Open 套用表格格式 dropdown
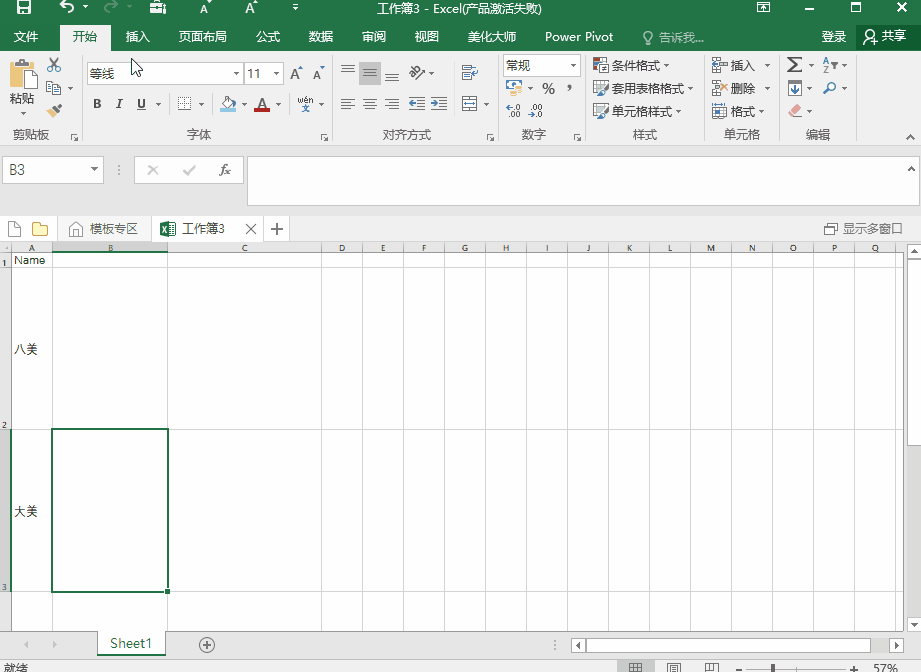921x672 pixels. (643, 88)
